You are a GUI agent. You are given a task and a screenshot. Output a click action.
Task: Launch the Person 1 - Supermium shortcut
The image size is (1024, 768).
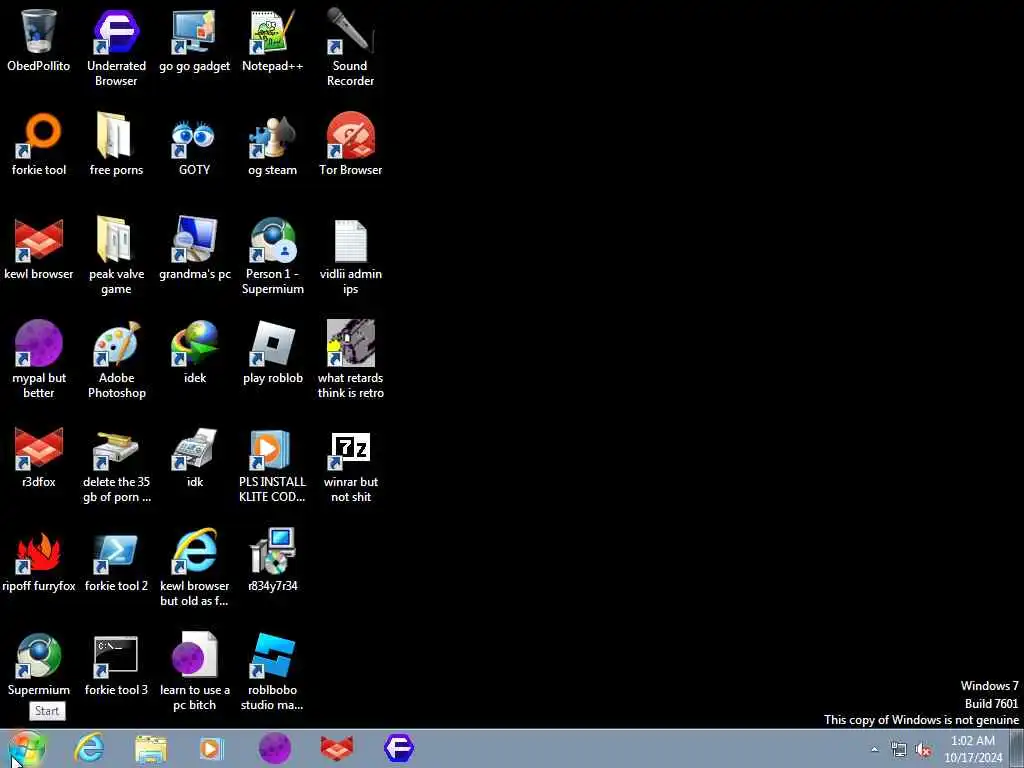tap(272, 255)
